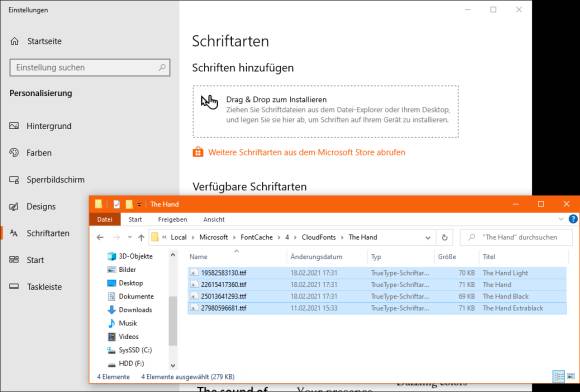580x392 pixels.
Task: Select Bilder in the navigation pane
Action: (x=122, y=270)
